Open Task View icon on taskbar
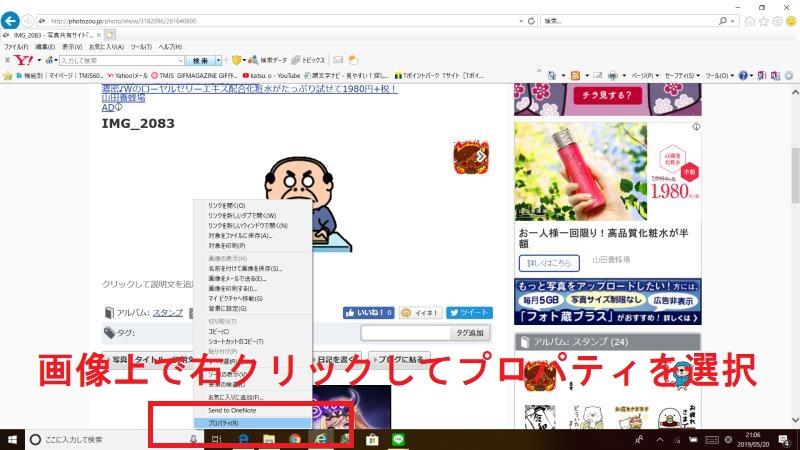 (216, 439)
